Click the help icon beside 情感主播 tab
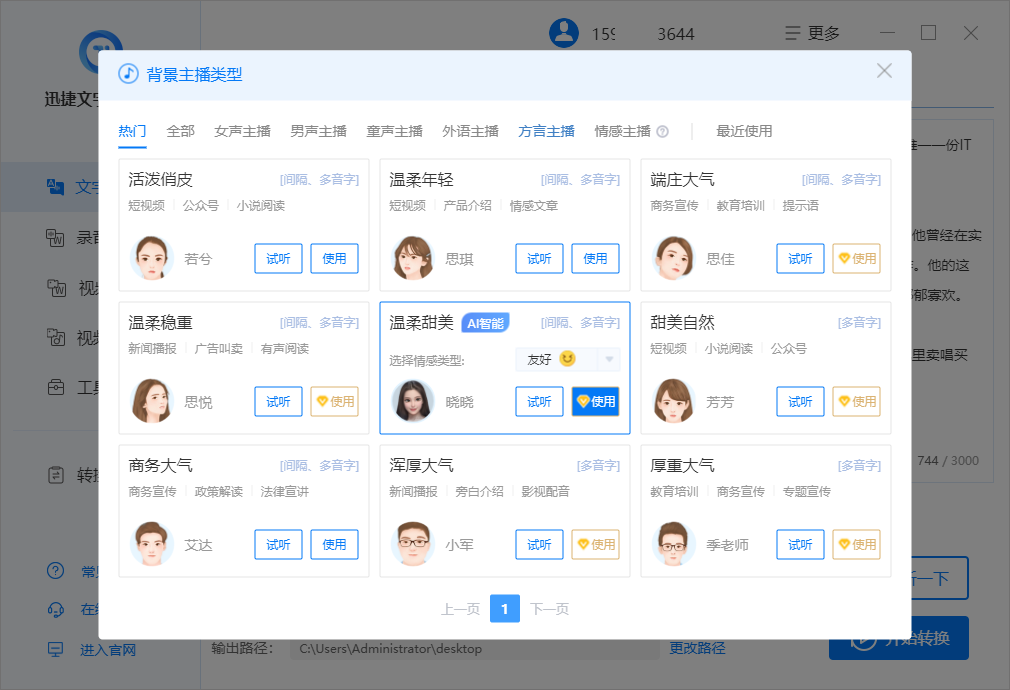This screenshot has width=1010, height=690. pyautogui.click(x=663, y=132)
